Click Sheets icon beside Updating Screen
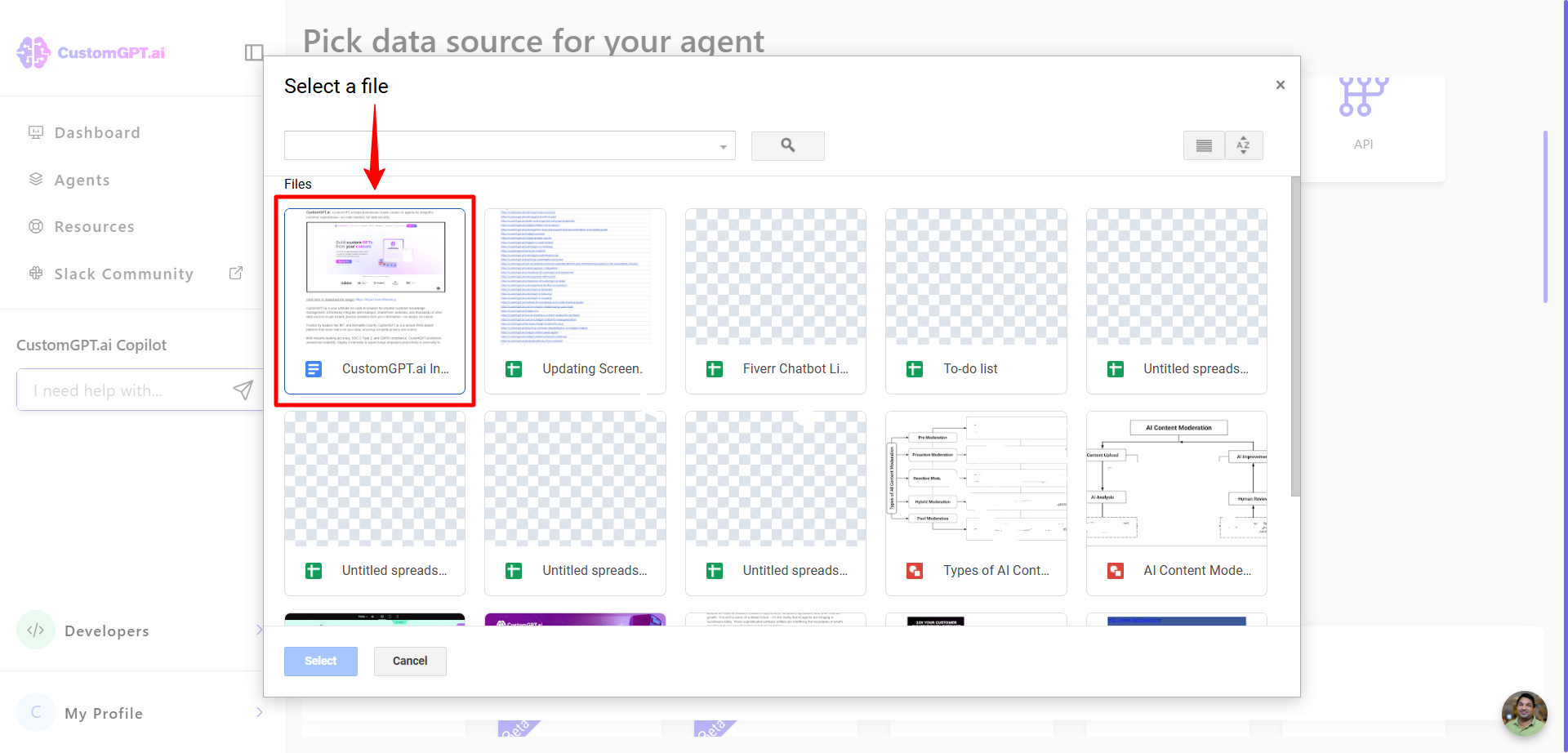 (514, 369)
